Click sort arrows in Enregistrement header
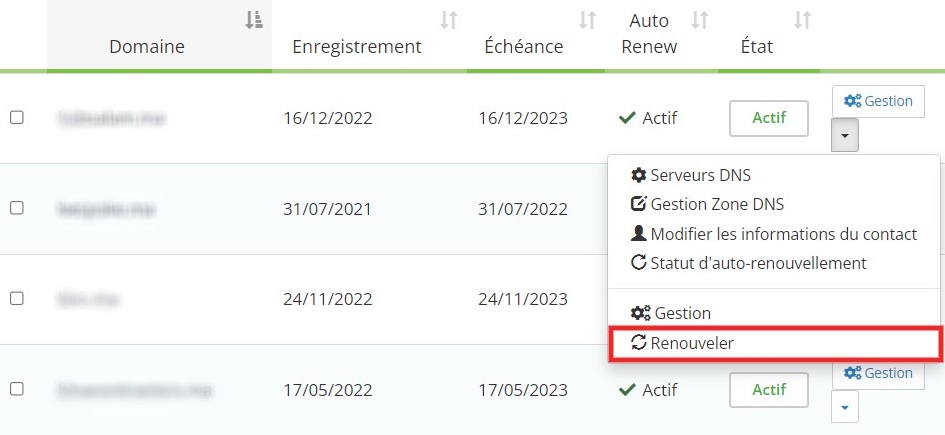The image size is (945, 435). click(449, 19)
